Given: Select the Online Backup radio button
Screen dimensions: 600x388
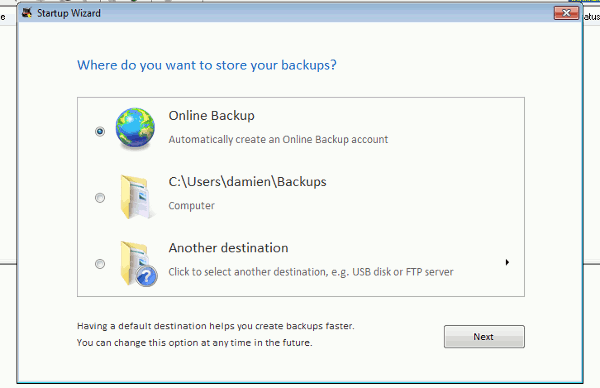Looking at the screenshot, I should tap(100, 132).
